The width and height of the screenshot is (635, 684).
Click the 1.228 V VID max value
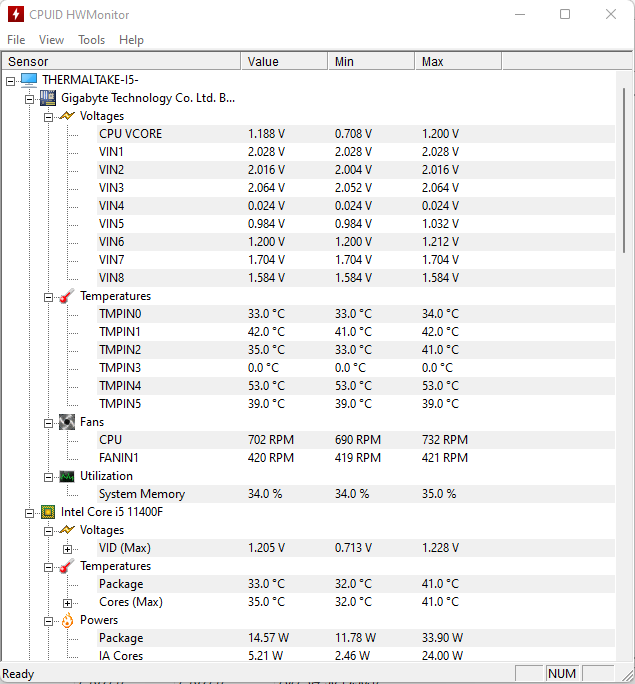pos(440,548)
